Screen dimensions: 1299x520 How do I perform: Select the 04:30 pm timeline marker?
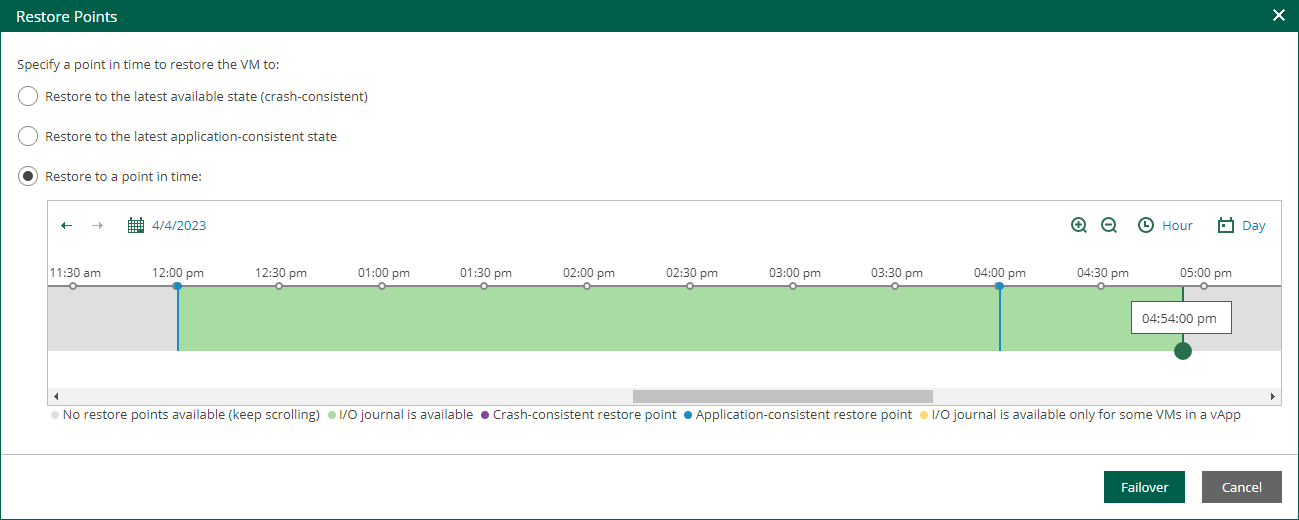point(1101,286)
